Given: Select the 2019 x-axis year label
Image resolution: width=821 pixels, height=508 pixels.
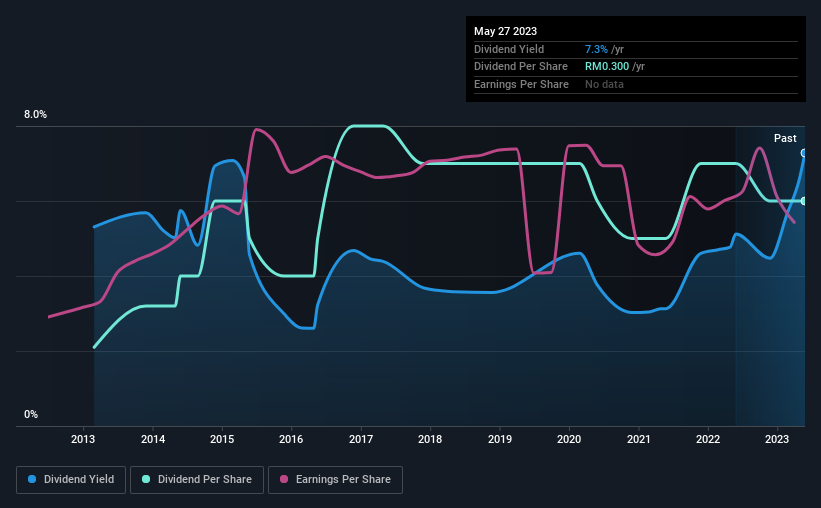Looking at the screenshot, I should click(x=500, y=439).
